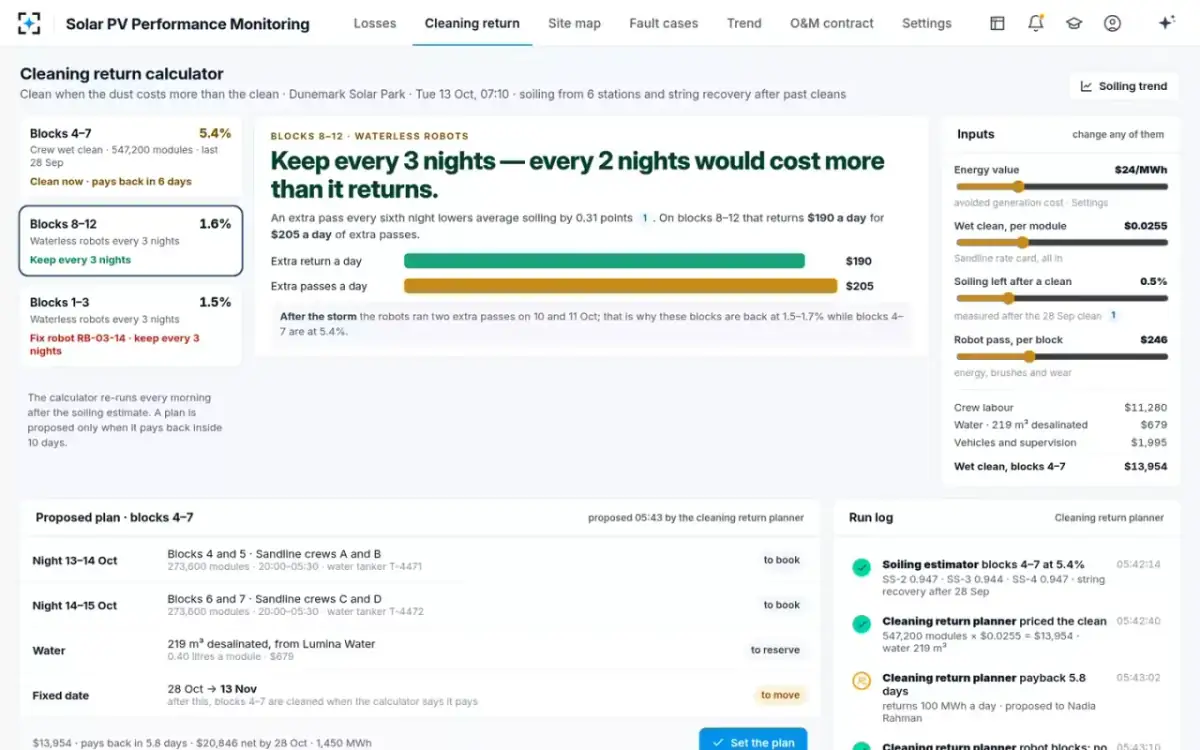This screenshot has height=750, width=1200.
Task: Click 'Keep every 3 nights' status in Blocks 8–12
Action: click(x=80, y=260)
